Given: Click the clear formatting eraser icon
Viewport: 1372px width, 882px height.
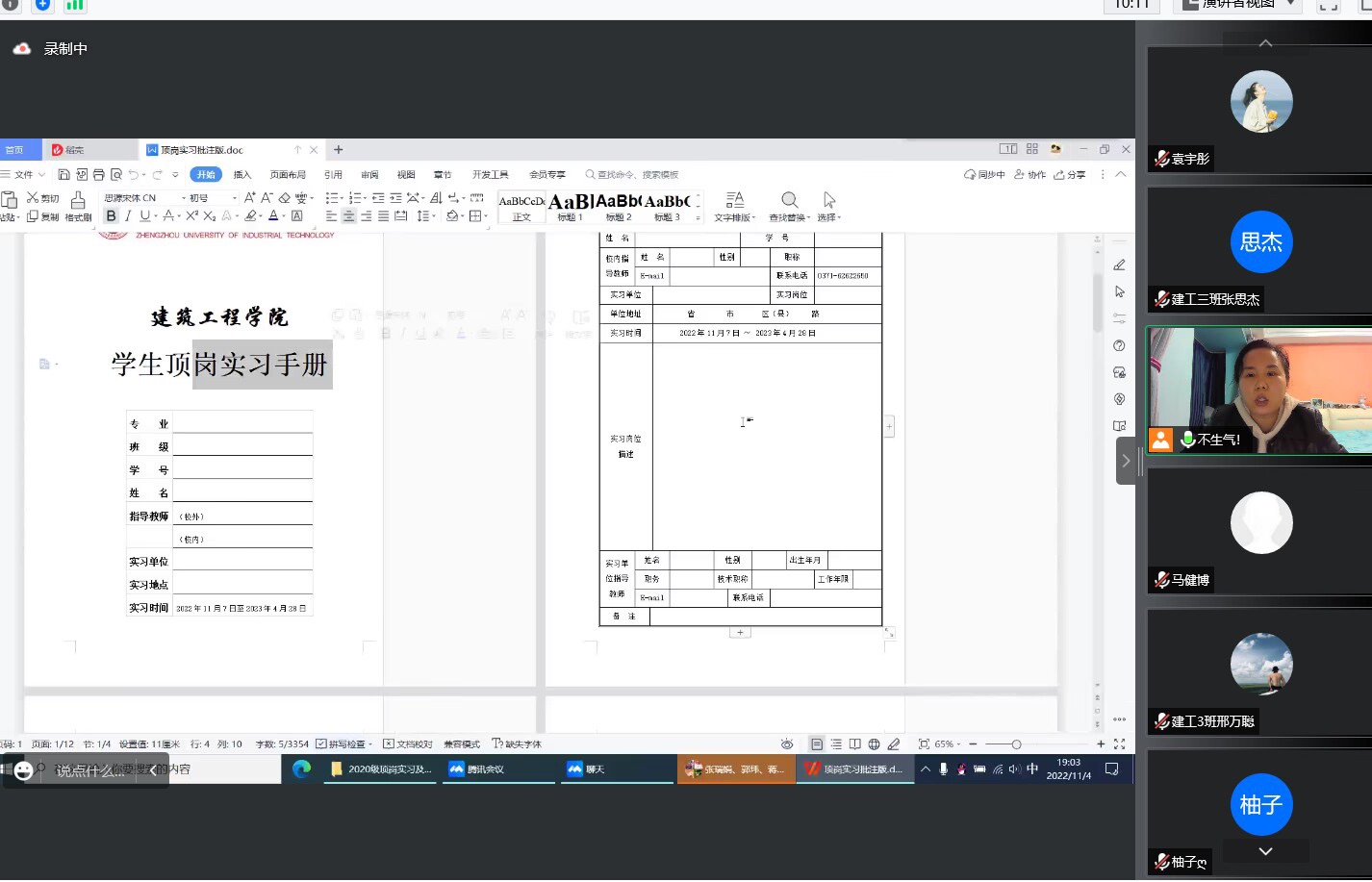Looking at the screenshot, I should click(x=284, y=198).
